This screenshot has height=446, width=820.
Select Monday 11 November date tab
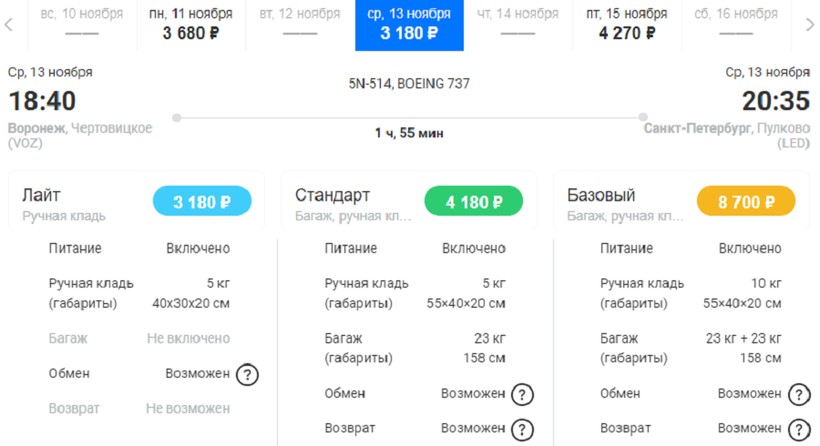coord(190,24)
